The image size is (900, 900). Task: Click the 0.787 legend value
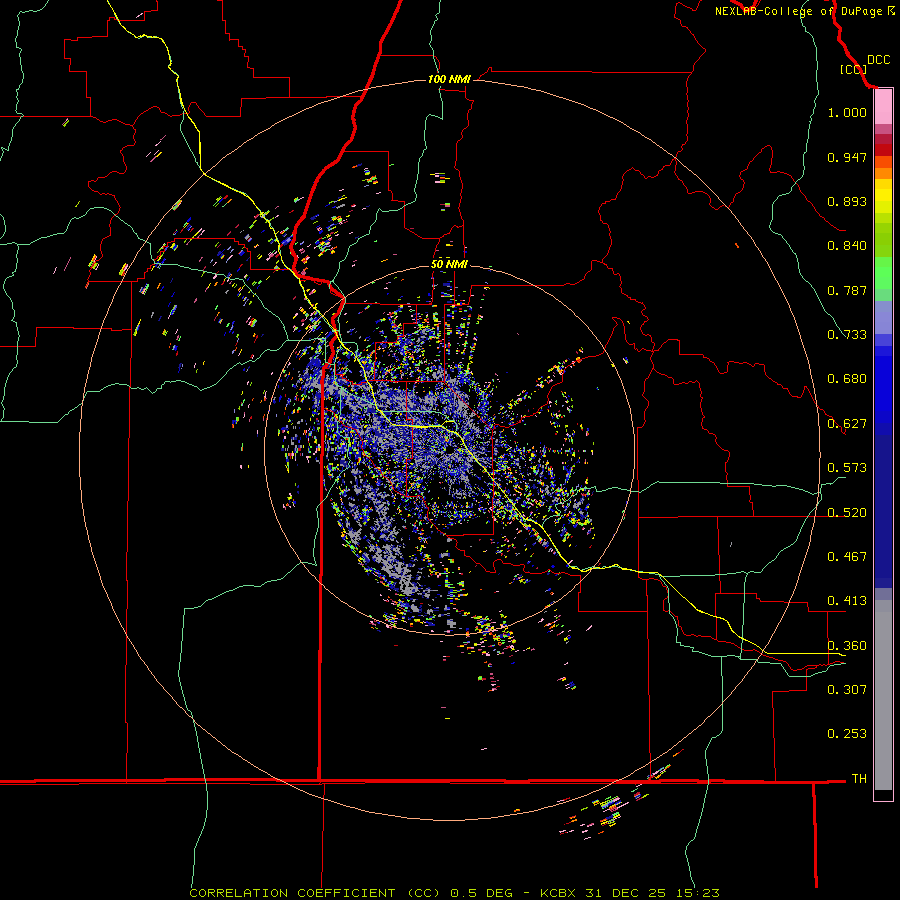[847, 290]
